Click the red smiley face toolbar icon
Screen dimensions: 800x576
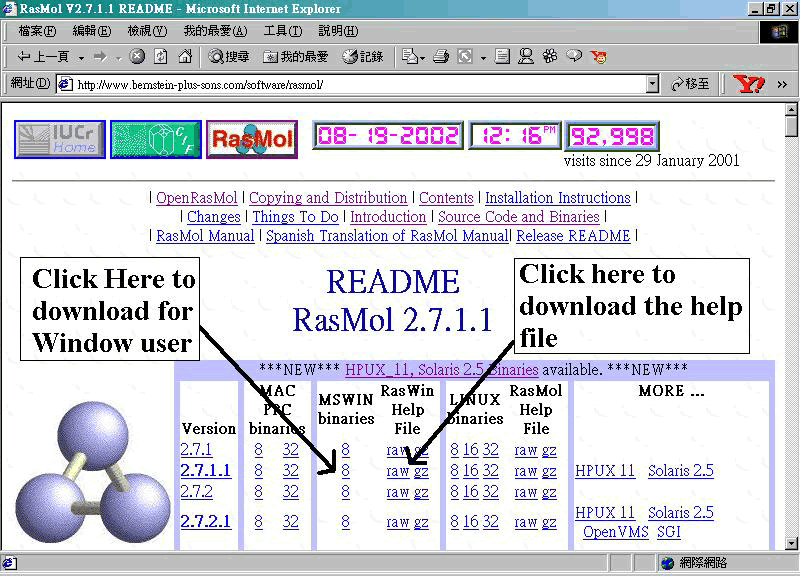tap(598, 57)
